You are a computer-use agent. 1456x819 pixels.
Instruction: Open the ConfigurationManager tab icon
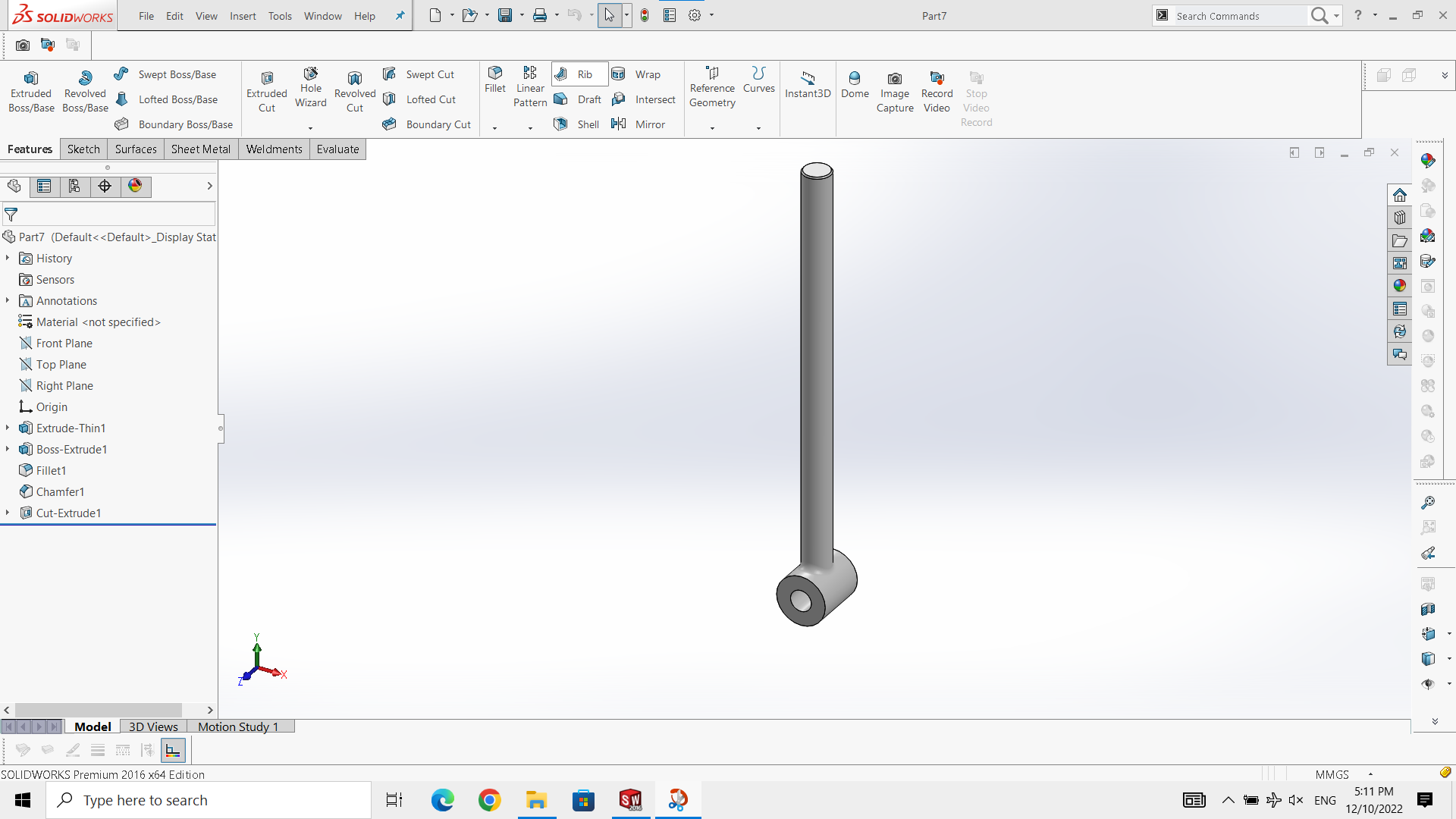point(74,187)
